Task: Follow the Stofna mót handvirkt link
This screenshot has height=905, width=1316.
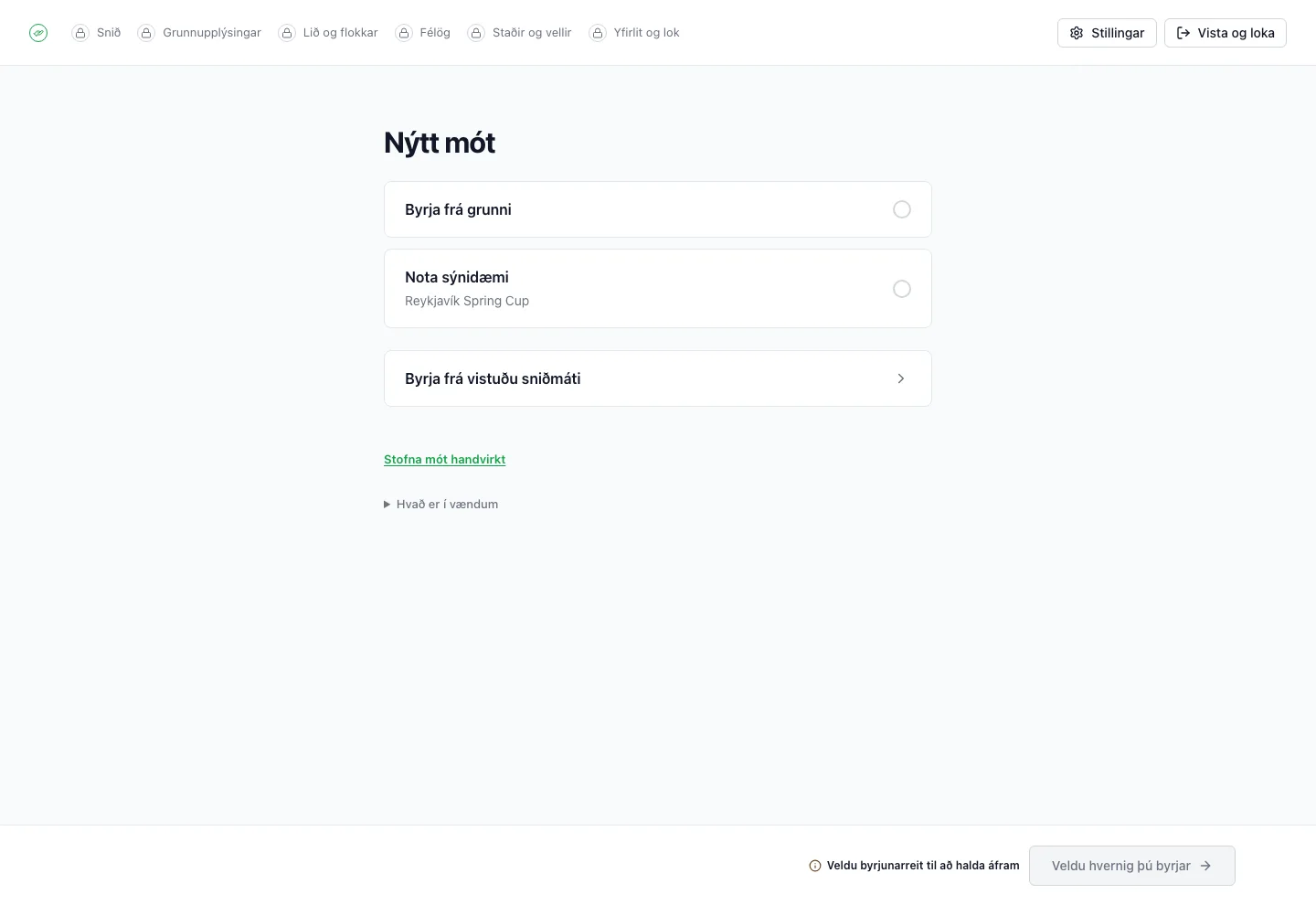Action: pos(445,460)
